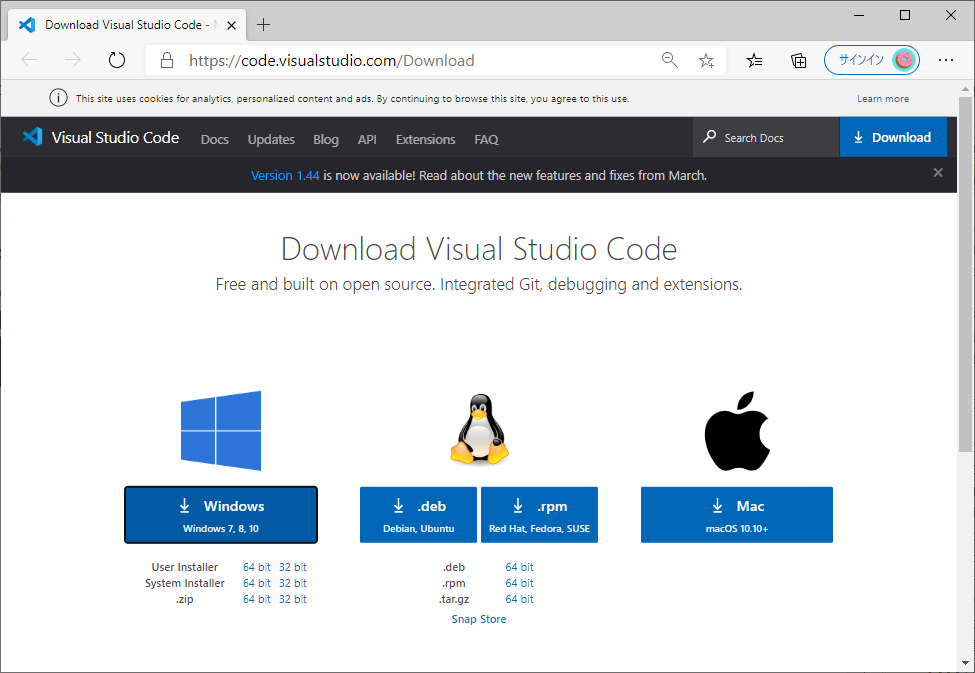Click the address bar URL
The image size is (975, 673).
(332, 60)
